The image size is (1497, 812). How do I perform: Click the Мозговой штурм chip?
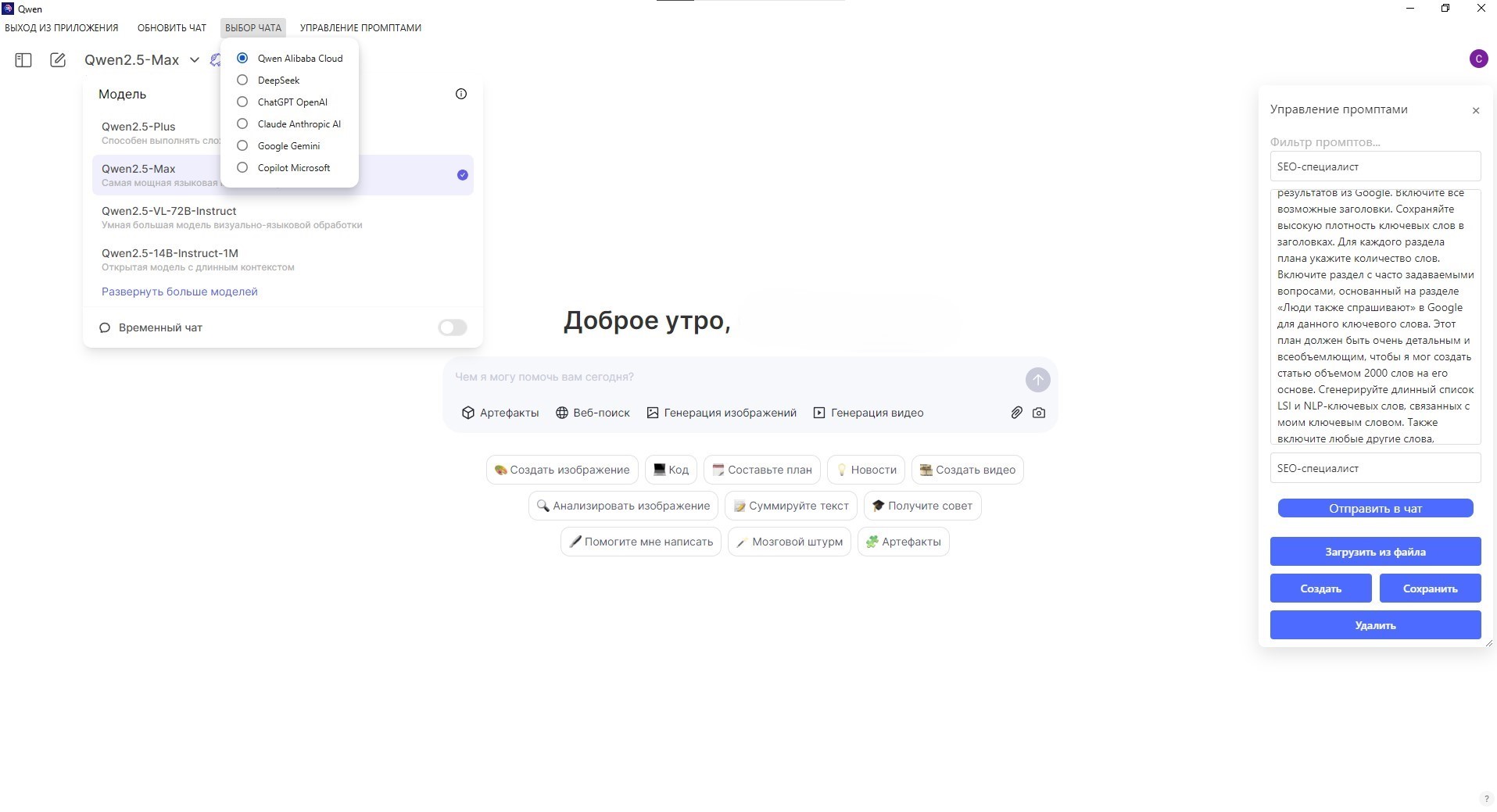click(790, 542)
